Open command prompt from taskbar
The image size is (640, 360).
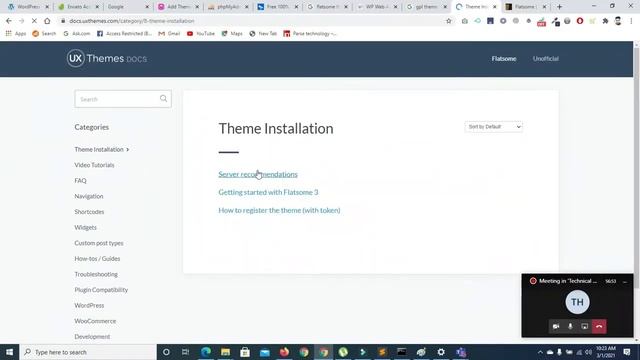point(402,352)
